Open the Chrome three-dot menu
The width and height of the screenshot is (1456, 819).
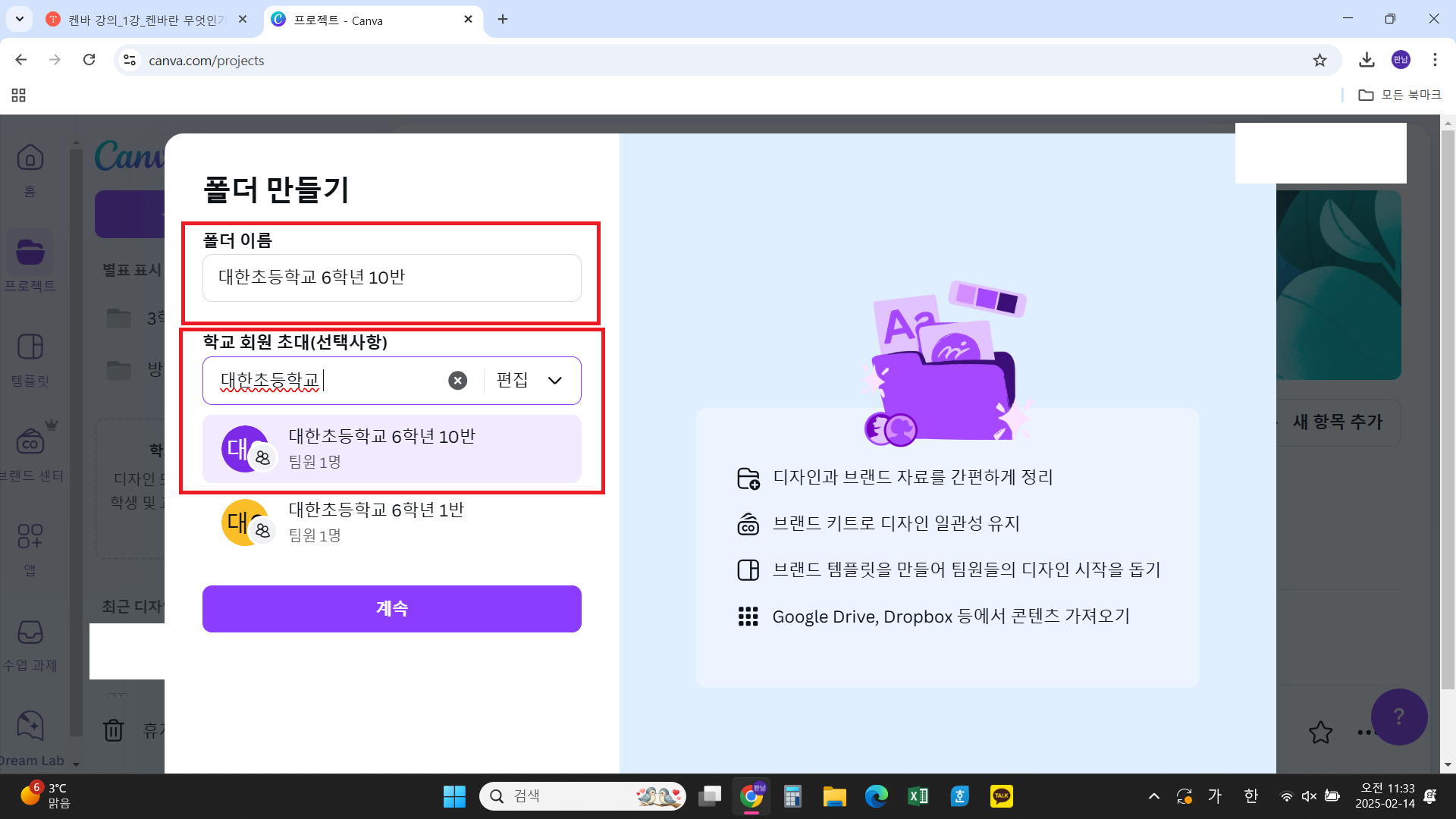click(1435, 60)
